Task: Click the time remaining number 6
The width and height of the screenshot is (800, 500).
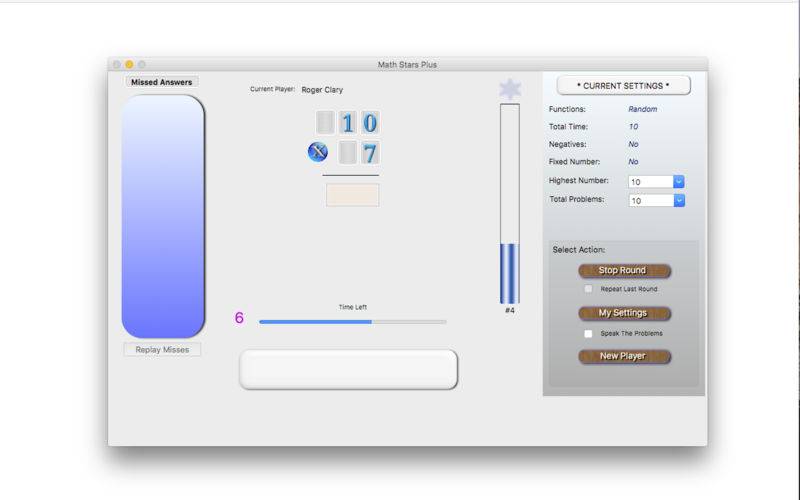Action: 239,318
